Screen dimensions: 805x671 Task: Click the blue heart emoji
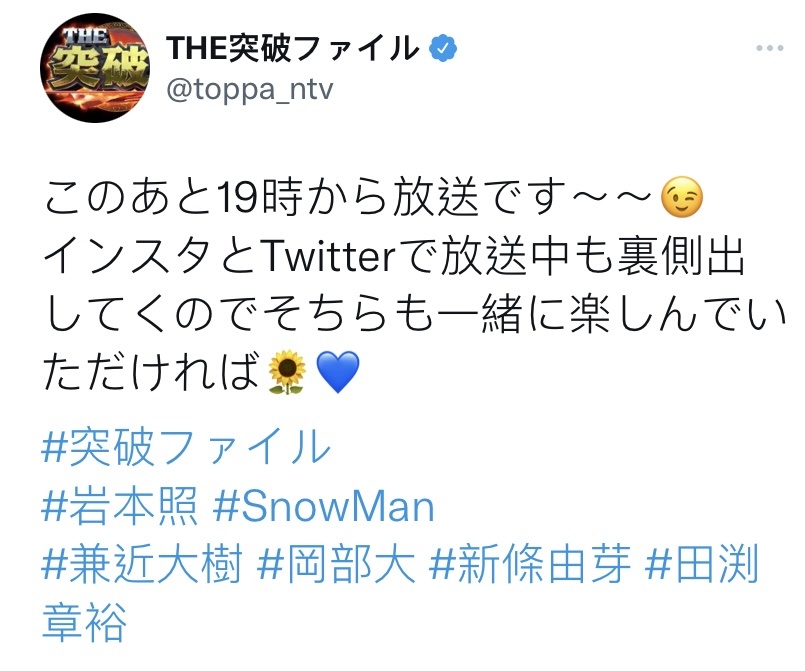coord(337,373)
